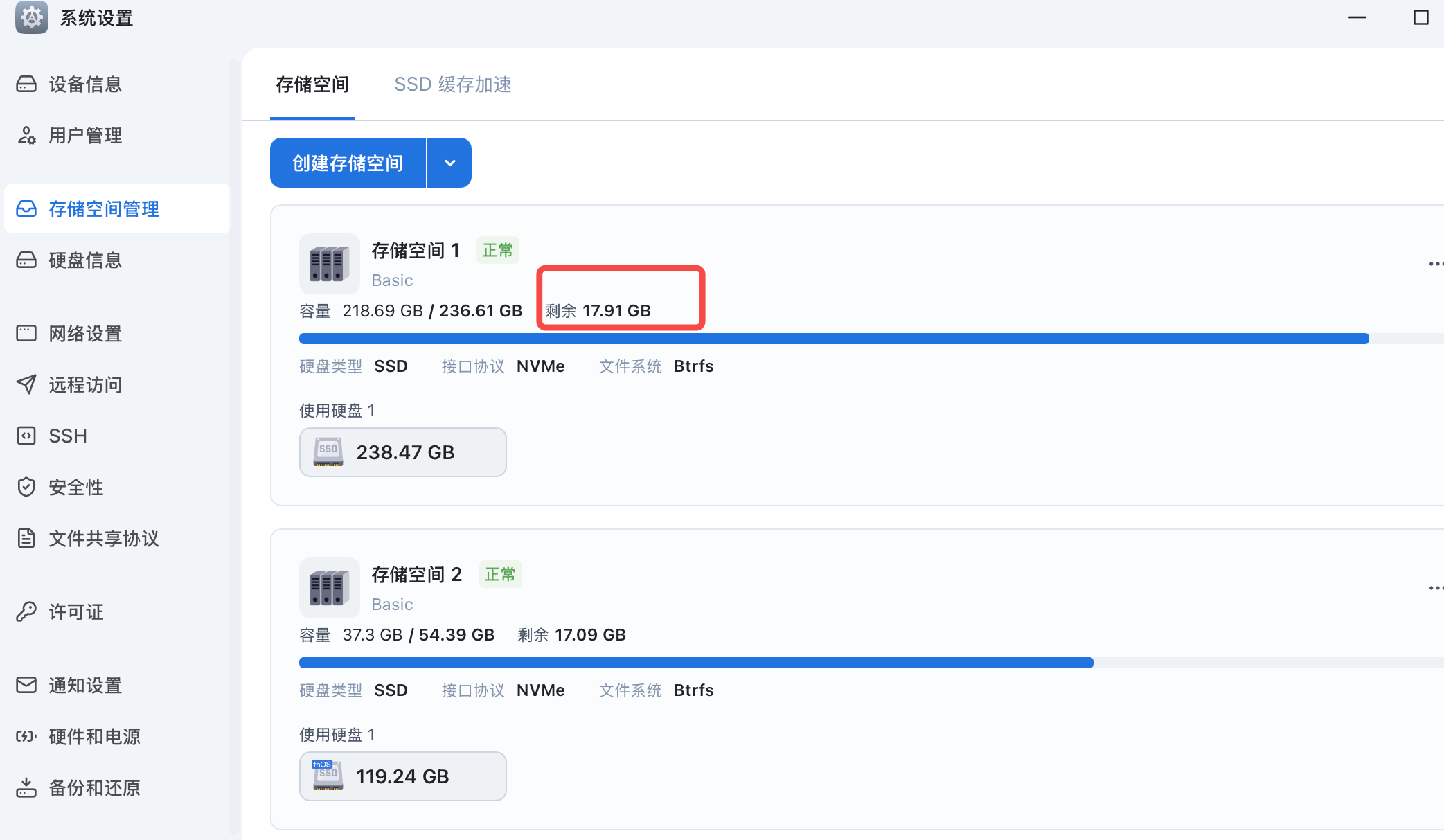Open 网络设置 network settings
Image resolution: width=1444 pixels, height=840 pixels.
(x=84, y=334)
